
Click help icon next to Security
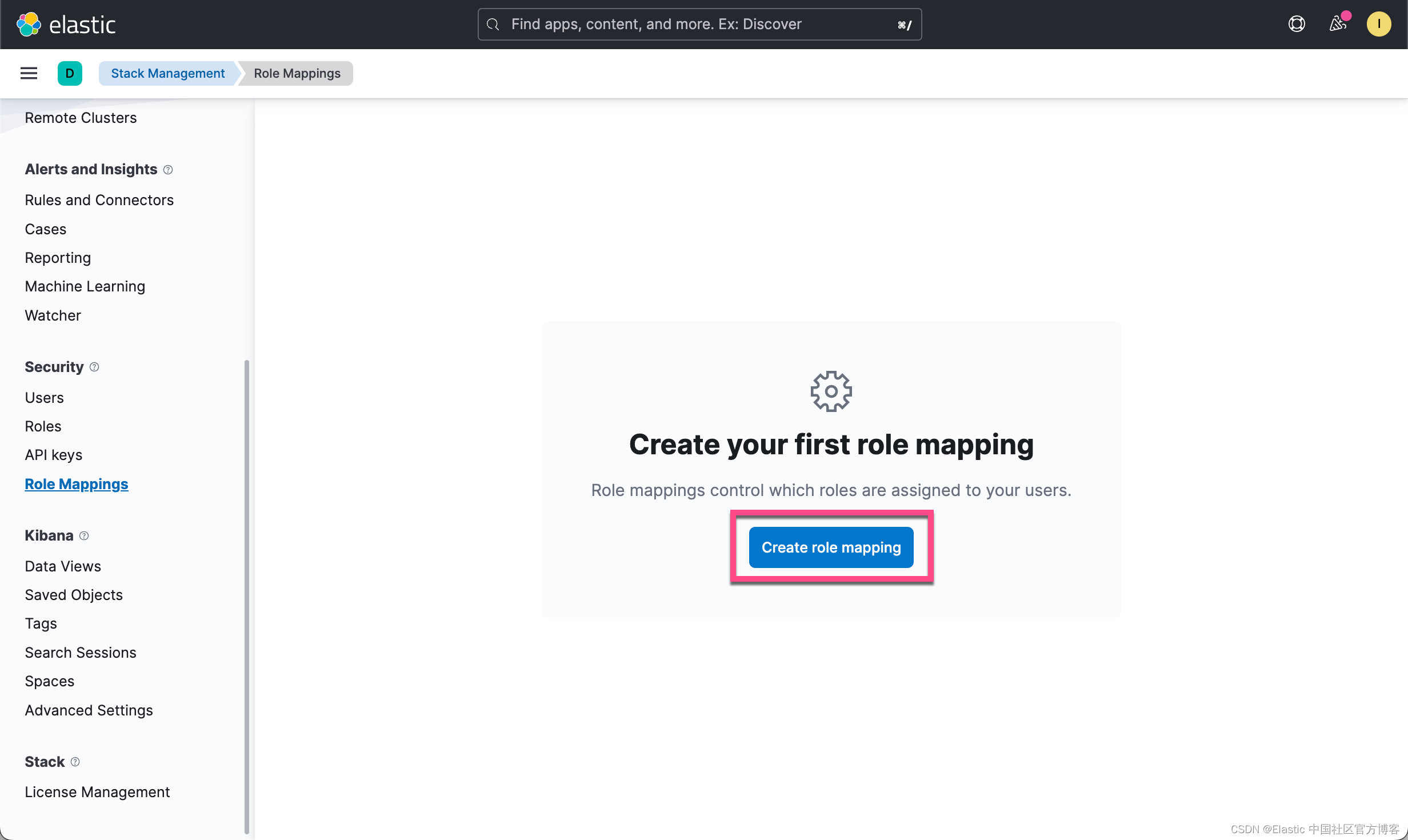[95, 367]
